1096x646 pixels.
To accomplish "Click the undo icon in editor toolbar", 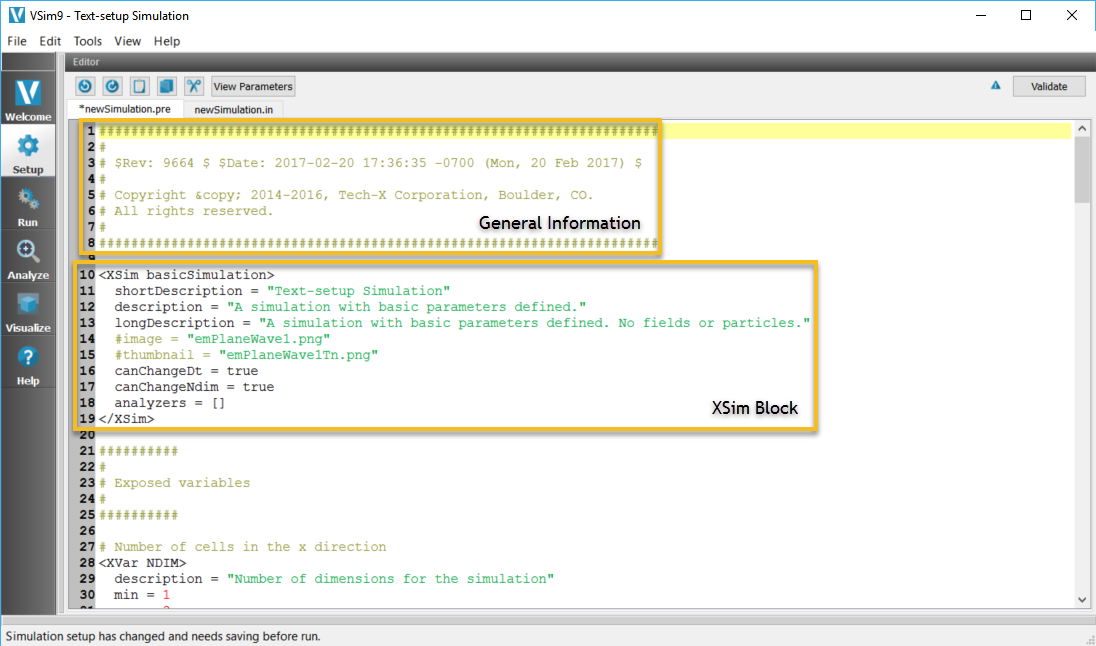I will pos(85,86).
